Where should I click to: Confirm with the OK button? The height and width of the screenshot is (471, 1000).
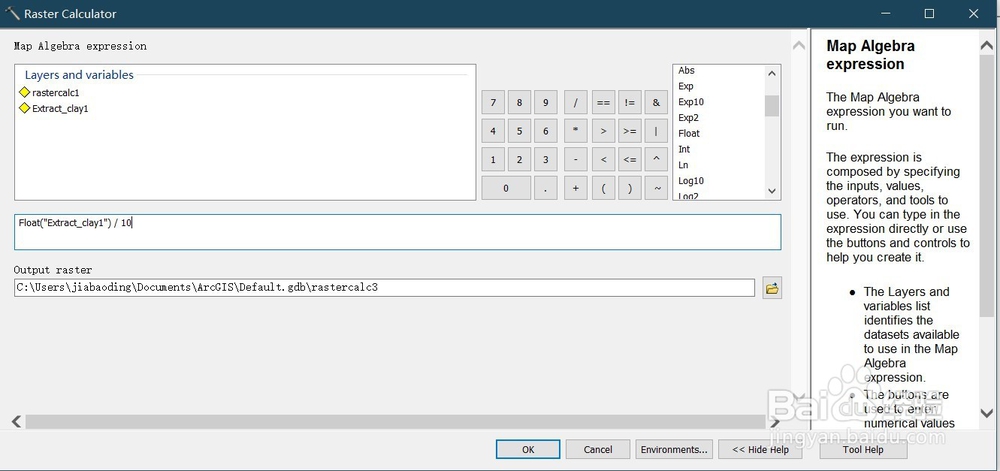pyautogui.click(x=528, y=449)
